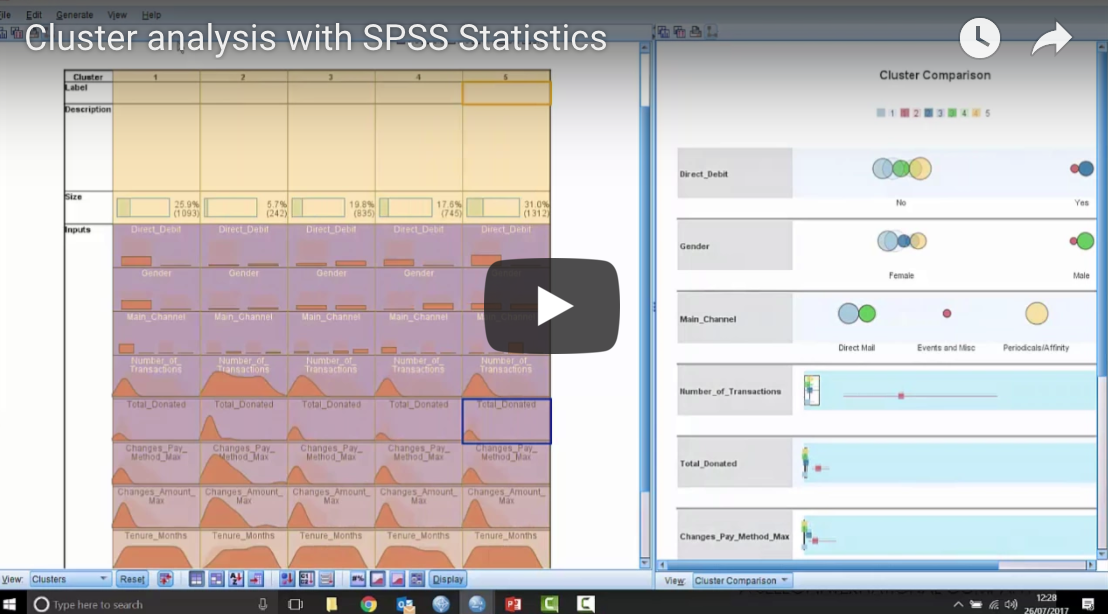Image resolution: width=1108 pixels, height=614 pixels.
Task: Click the Copy Visualization icon above Cluster Comparison
Action: coord(661,32)
